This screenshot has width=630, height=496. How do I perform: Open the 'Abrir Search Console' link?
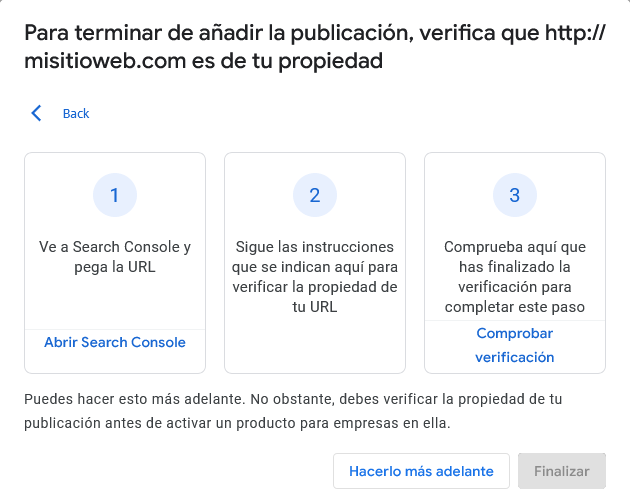[115, 342]
